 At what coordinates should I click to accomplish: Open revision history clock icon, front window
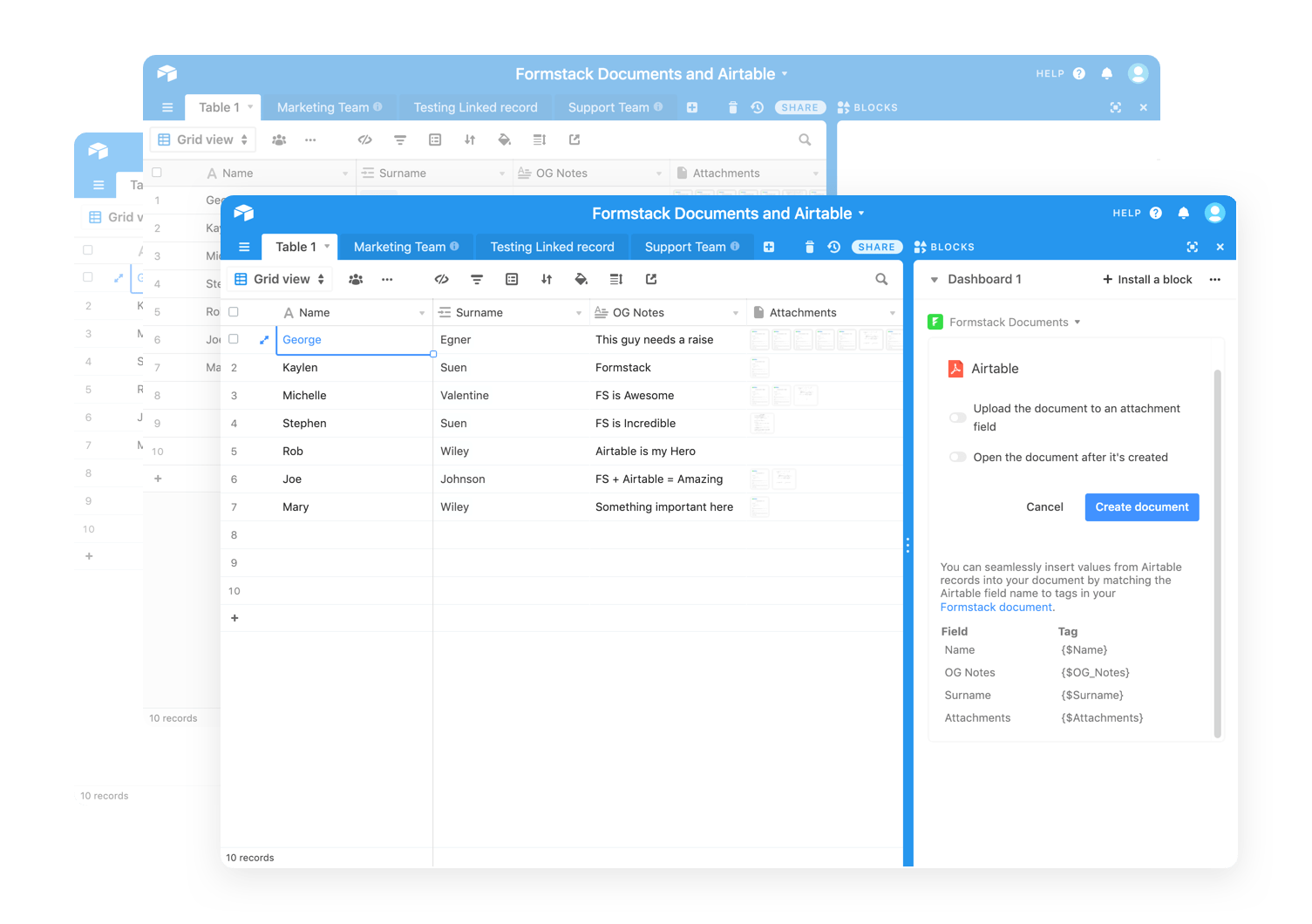(834, 247)
